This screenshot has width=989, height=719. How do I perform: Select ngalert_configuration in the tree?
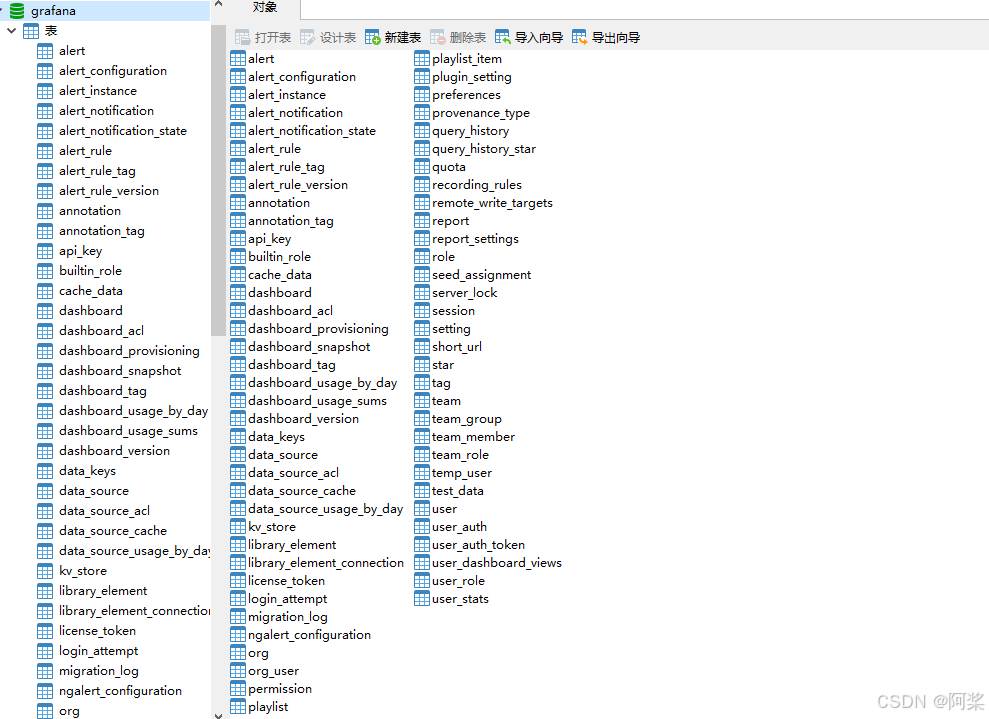pyautogui.click(x=120, y=691)
